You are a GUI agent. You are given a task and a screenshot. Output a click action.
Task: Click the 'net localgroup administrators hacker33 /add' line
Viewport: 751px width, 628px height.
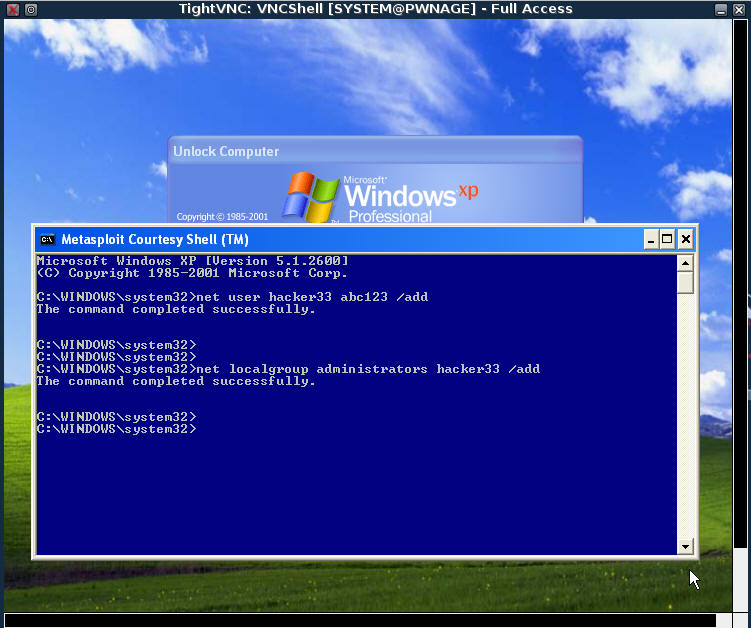coord(288,369)
